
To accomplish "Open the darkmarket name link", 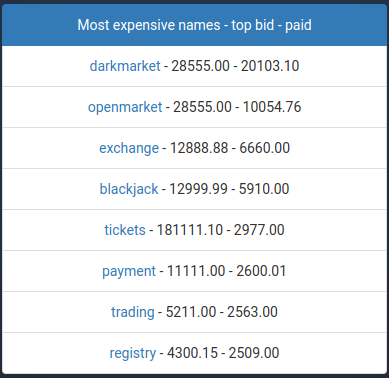I will (x=125, y=66).
